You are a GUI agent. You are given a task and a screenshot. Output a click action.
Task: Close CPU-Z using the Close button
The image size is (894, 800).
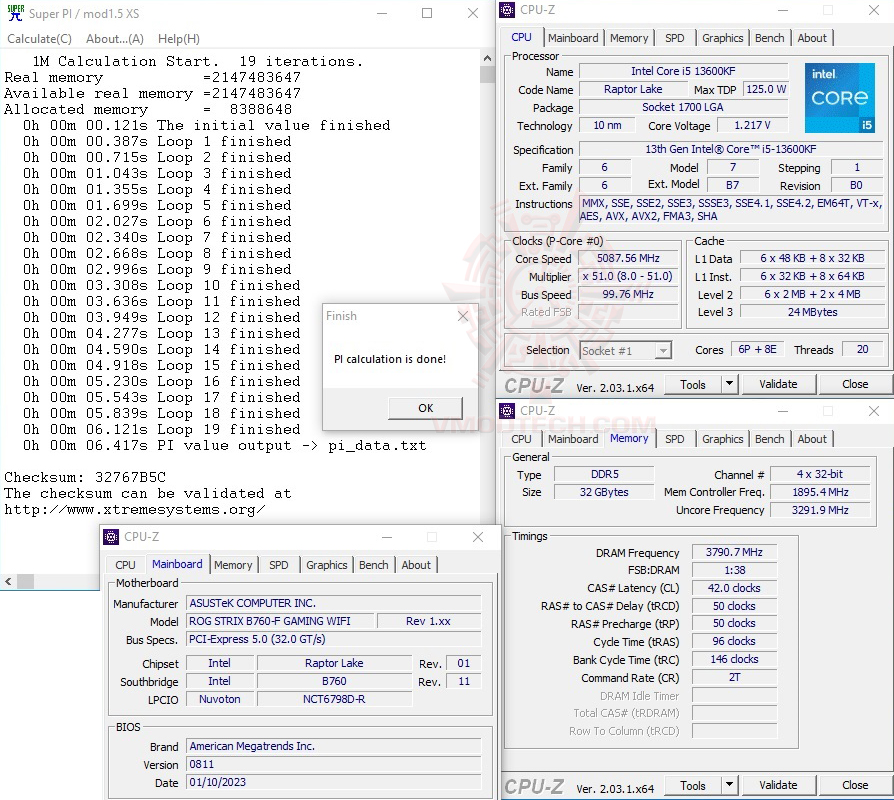tap(855, 384)
